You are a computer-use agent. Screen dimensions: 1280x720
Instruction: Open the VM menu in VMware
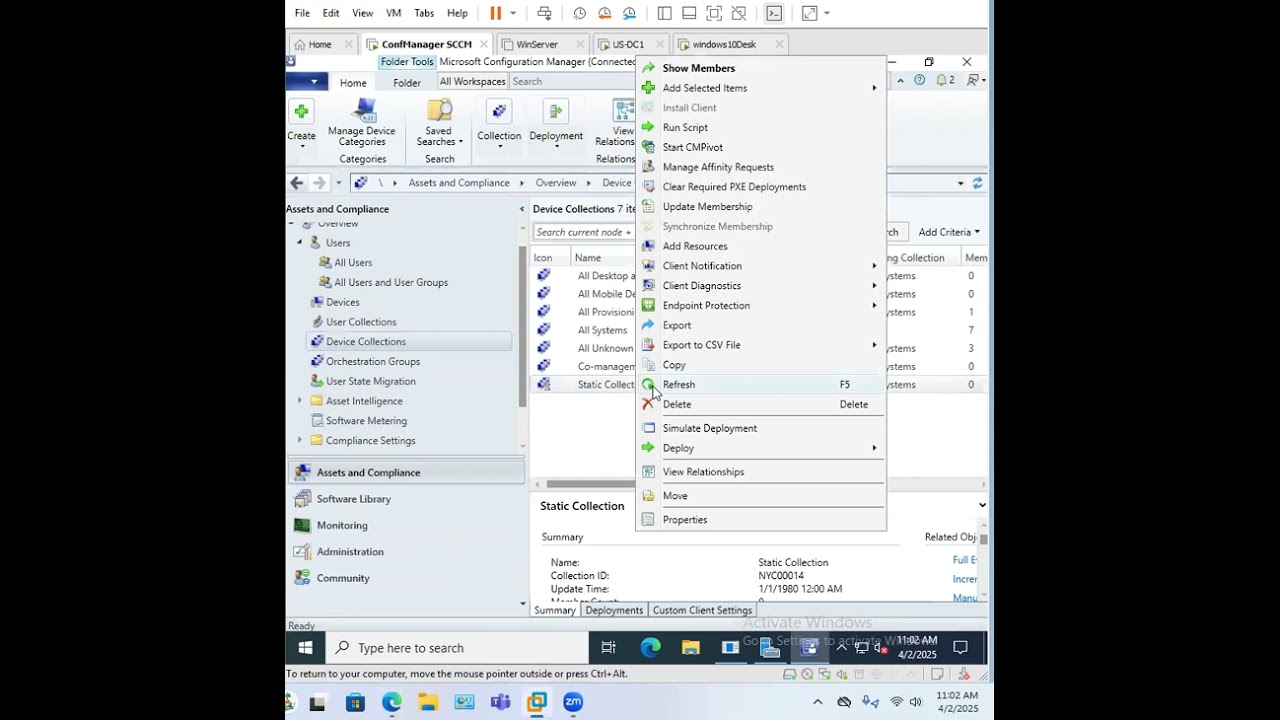click(393, 13)
